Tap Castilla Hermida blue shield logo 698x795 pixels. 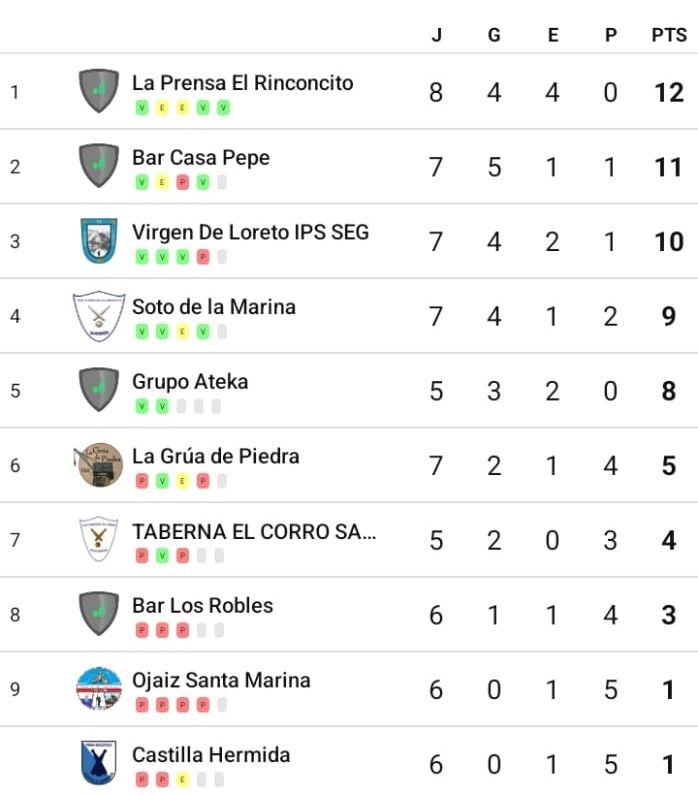click(x=99, y=763)
